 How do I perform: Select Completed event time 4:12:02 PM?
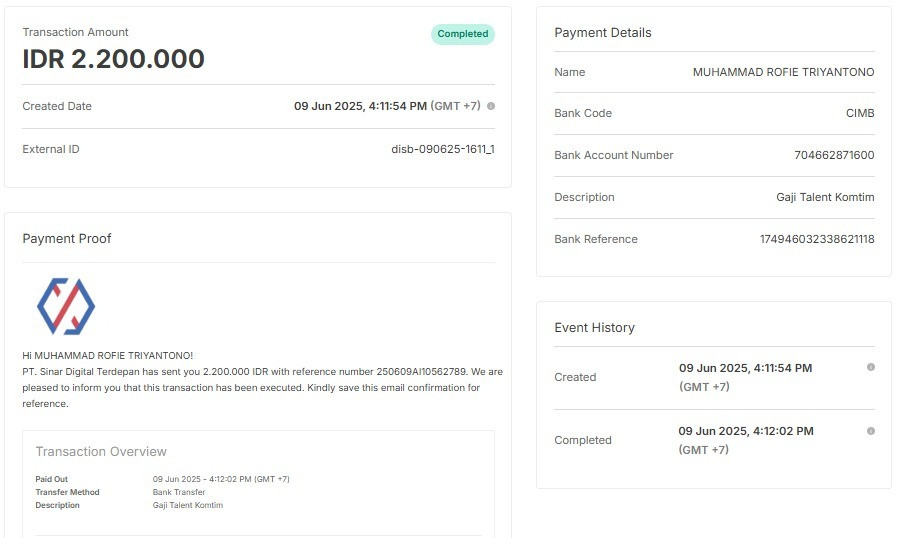point(745,431)
